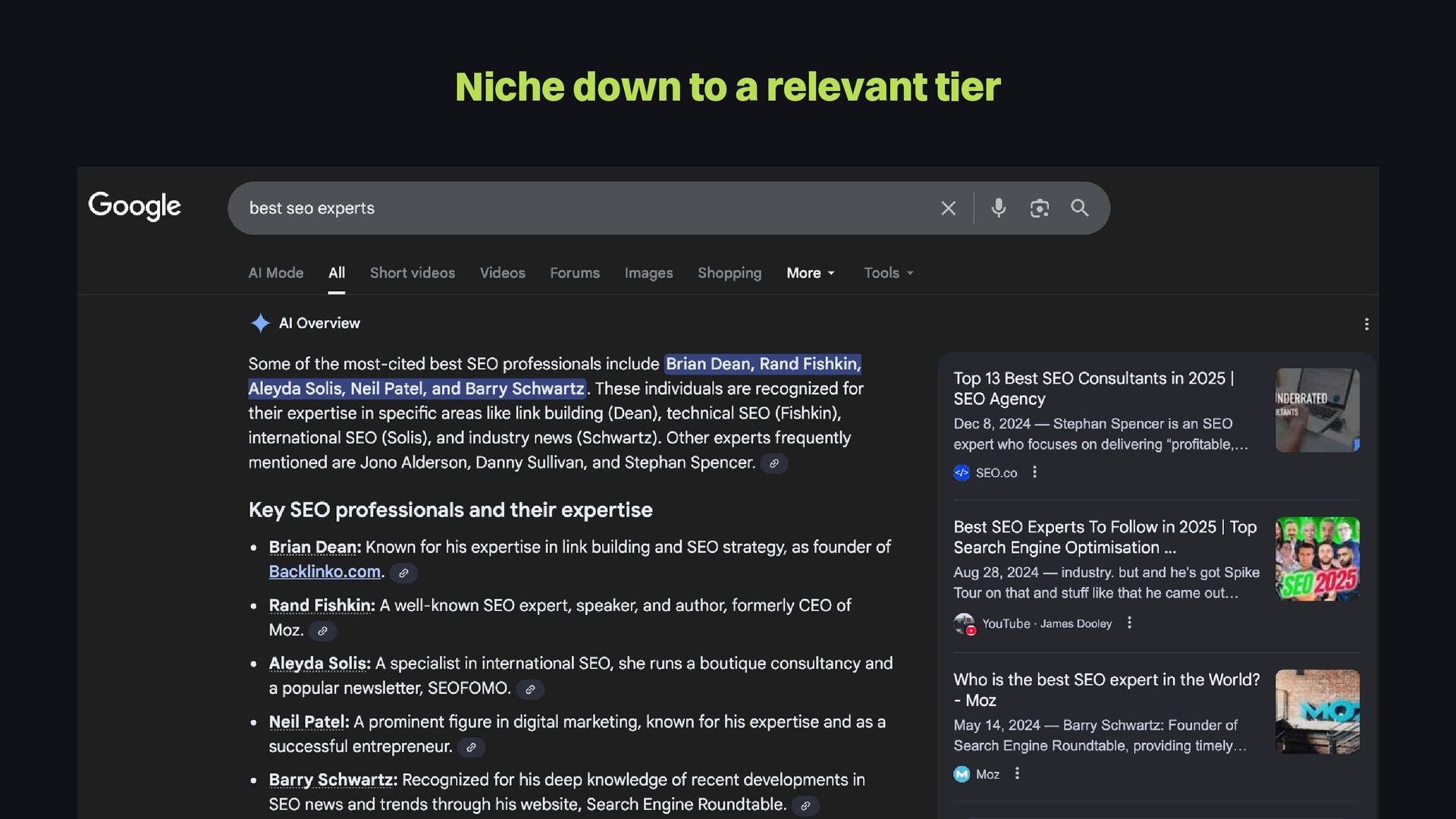
Task: Expand the Tools dropdown
Action: pyautogui.click(x=888, y=273)
